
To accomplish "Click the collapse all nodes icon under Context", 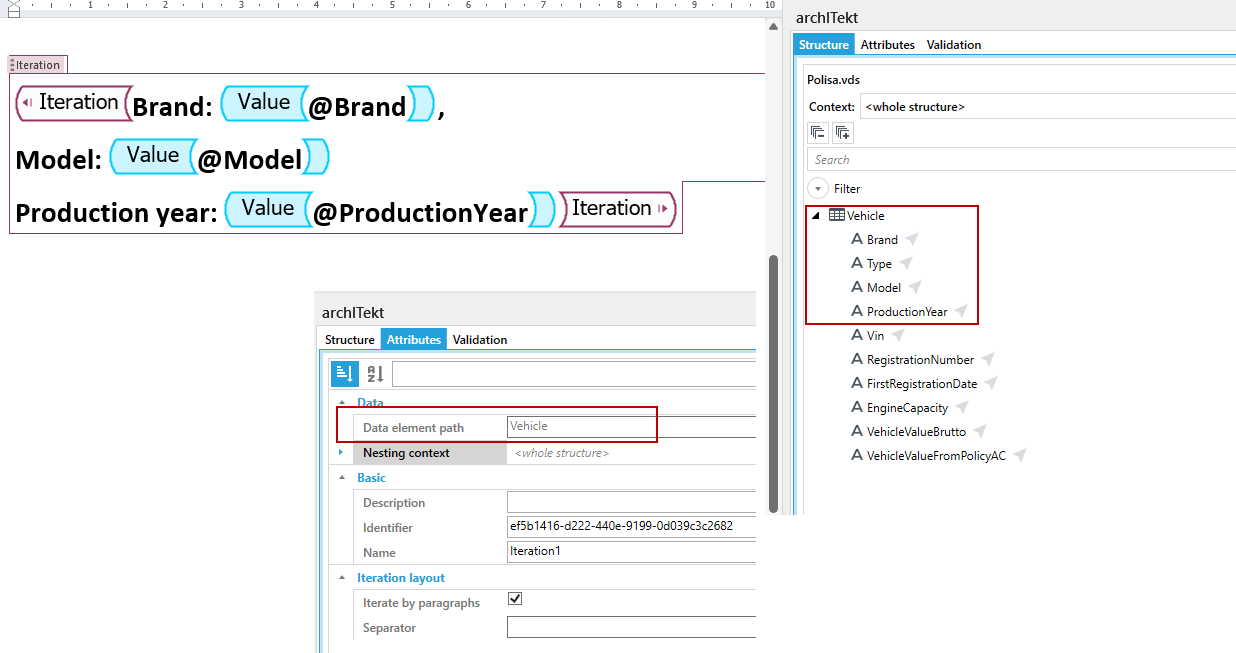I will coord(818,132).
